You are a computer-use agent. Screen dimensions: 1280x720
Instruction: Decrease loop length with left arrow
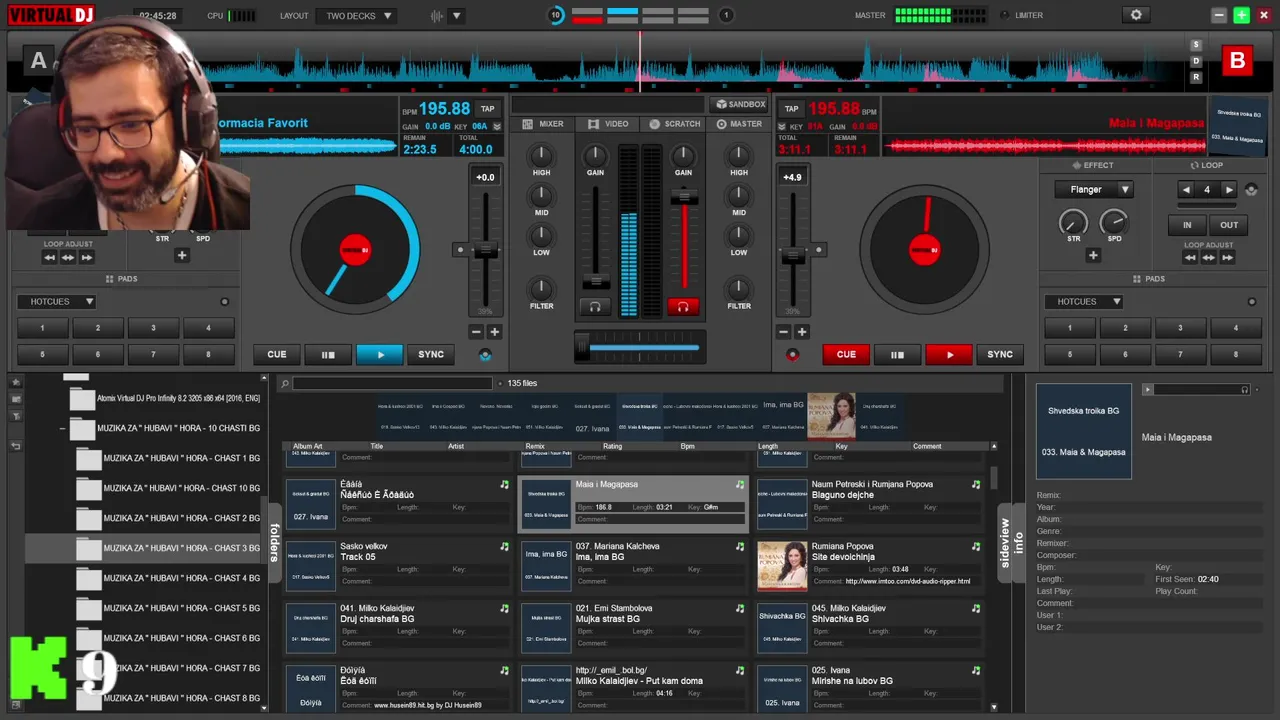click(x=1186, y=190)
